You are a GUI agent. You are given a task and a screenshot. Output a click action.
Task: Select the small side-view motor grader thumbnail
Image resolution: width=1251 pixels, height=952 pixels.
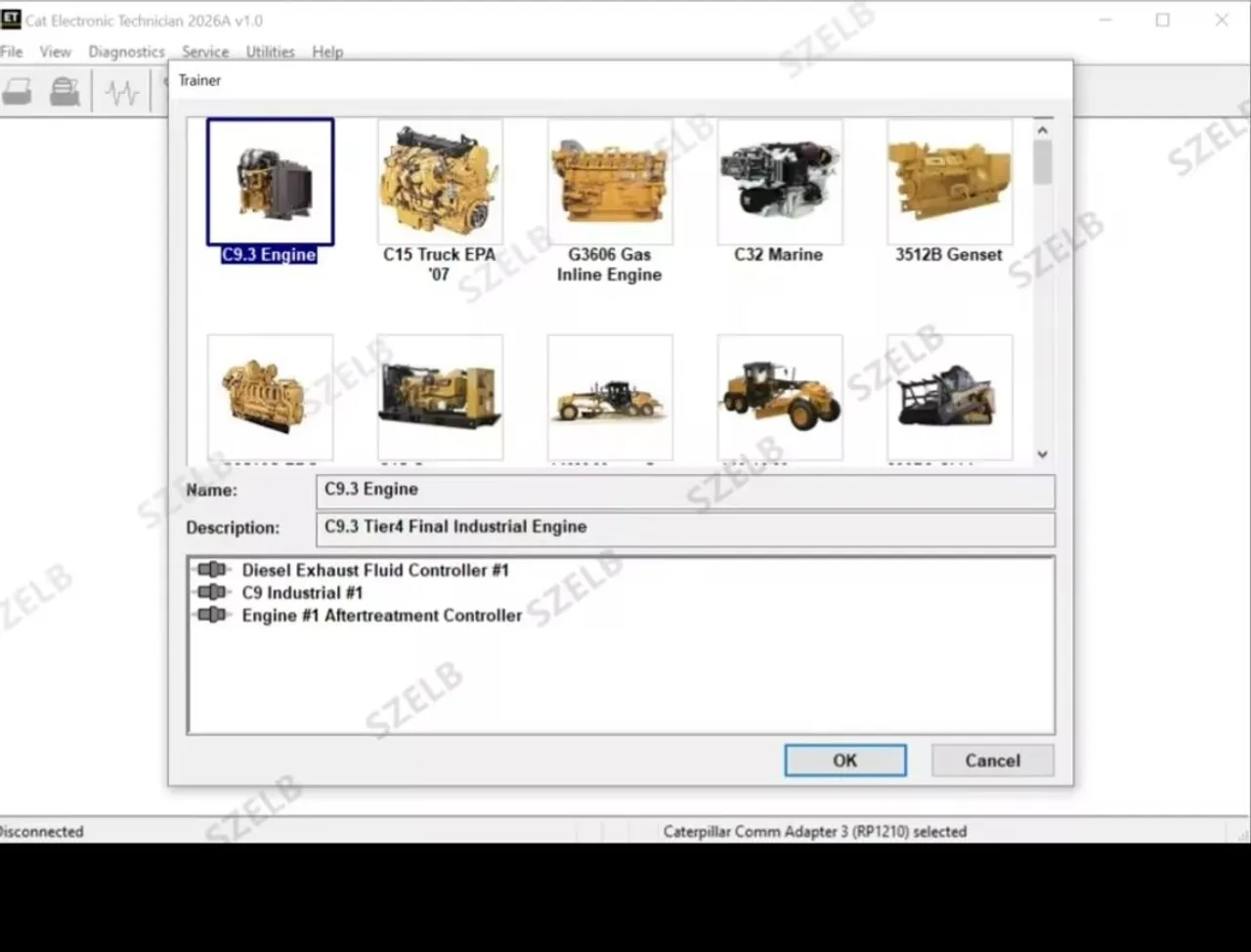[610, 397]
